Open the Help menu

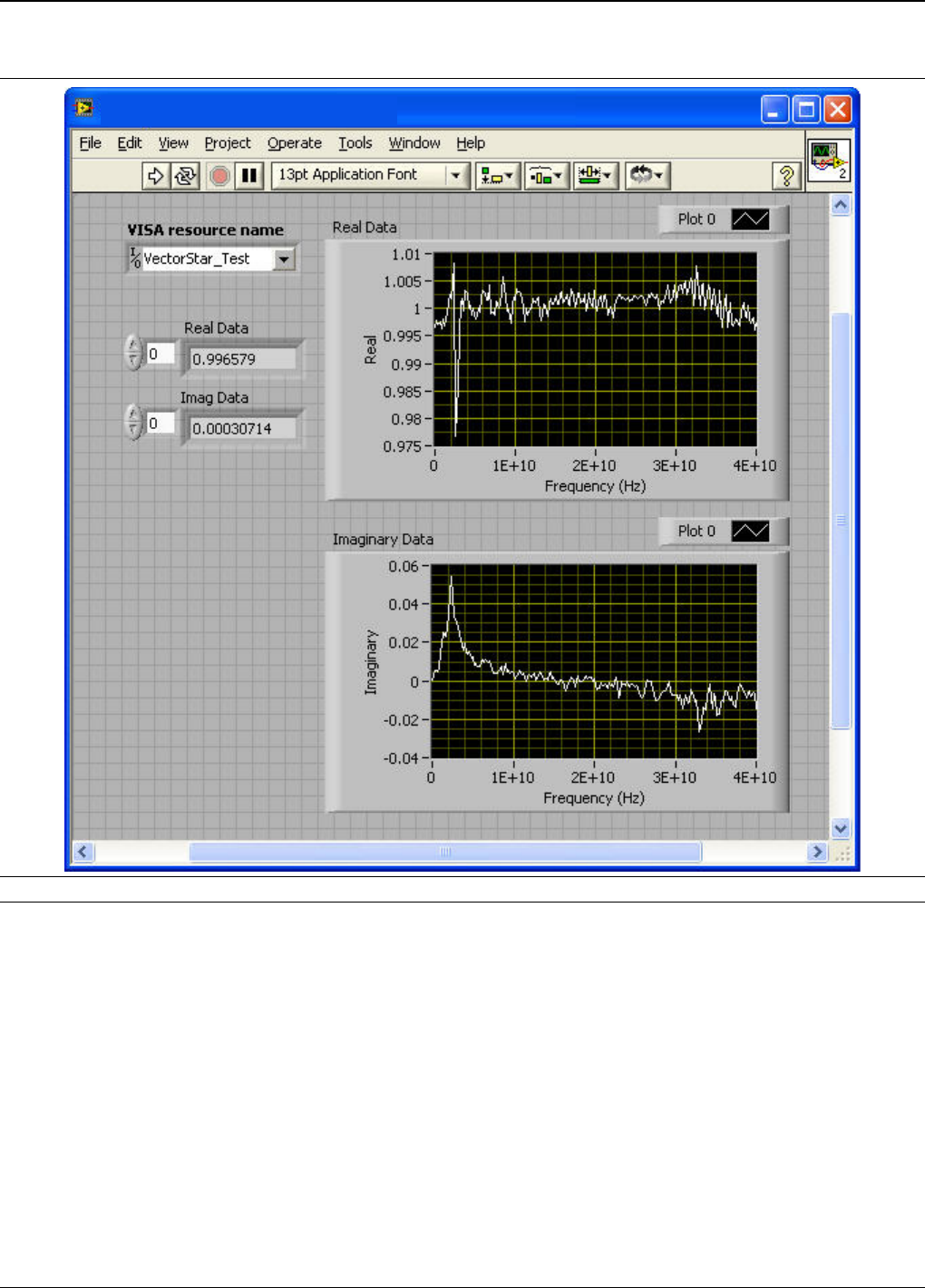pos(471,142)
